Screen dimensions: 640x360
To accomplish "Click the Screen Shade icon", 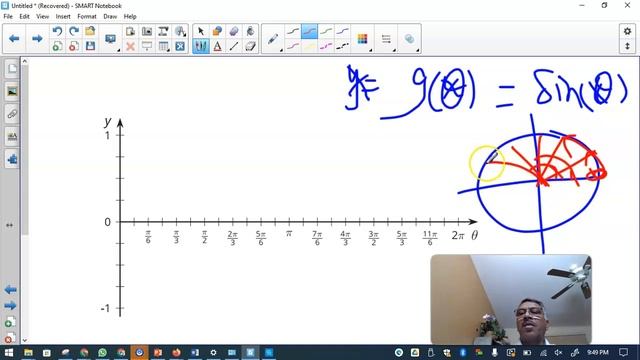I will pyautogui.click(x=147, y=46).
